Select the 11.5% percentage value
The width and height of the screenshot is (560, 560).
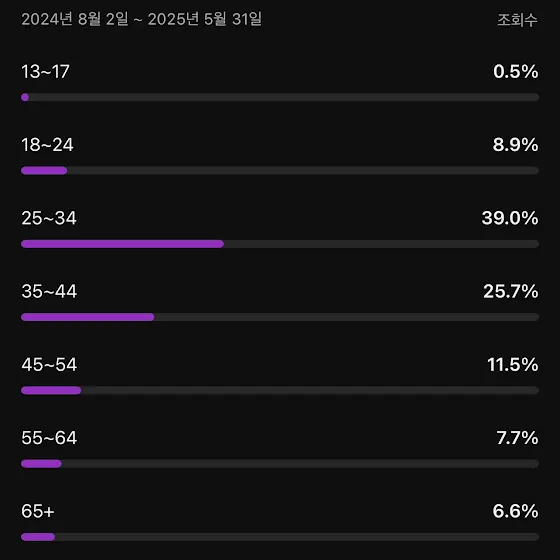[x=513, y=364]
